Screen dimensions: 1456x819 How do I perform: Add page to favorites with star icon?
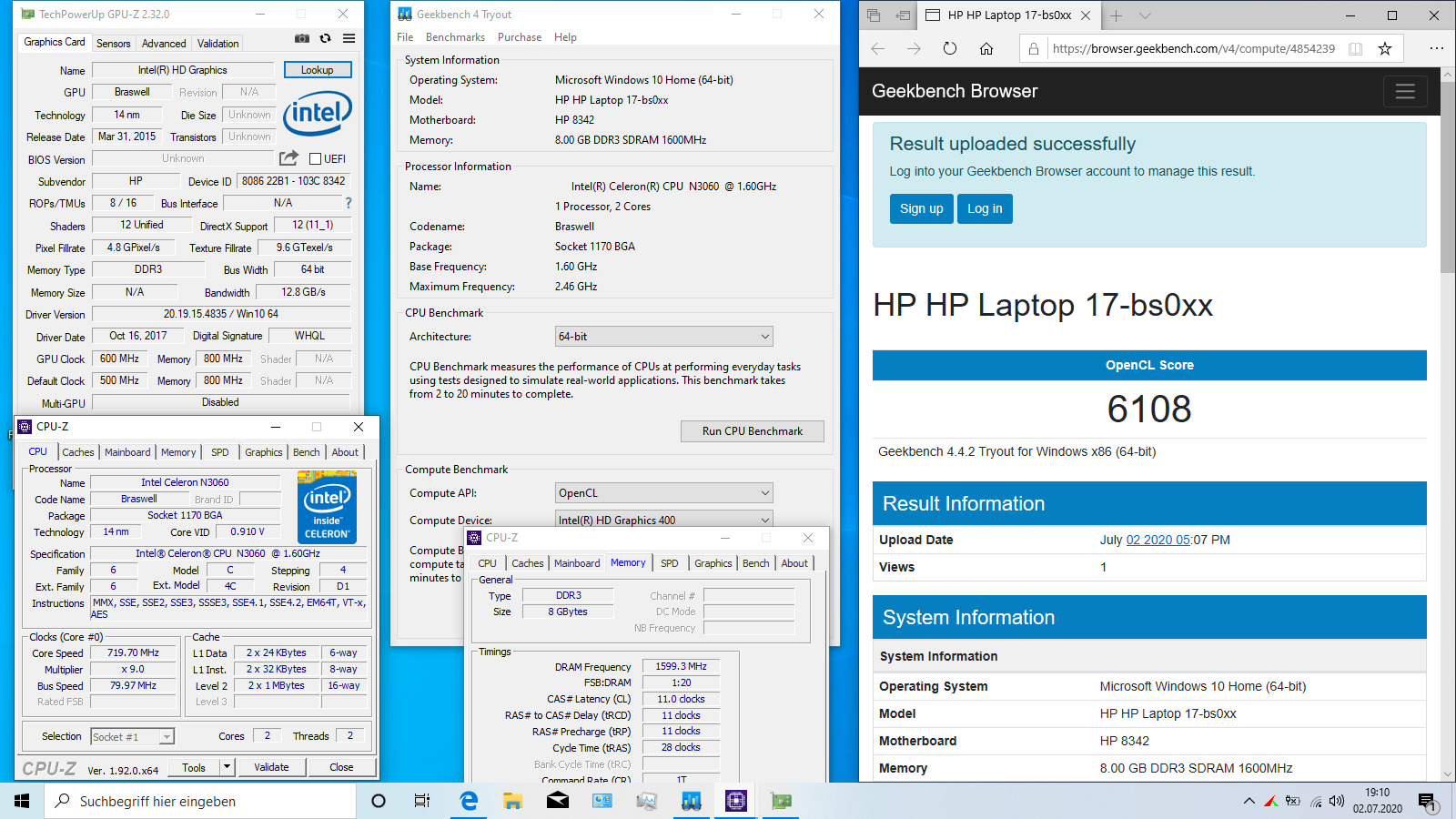pos(1385,49)
